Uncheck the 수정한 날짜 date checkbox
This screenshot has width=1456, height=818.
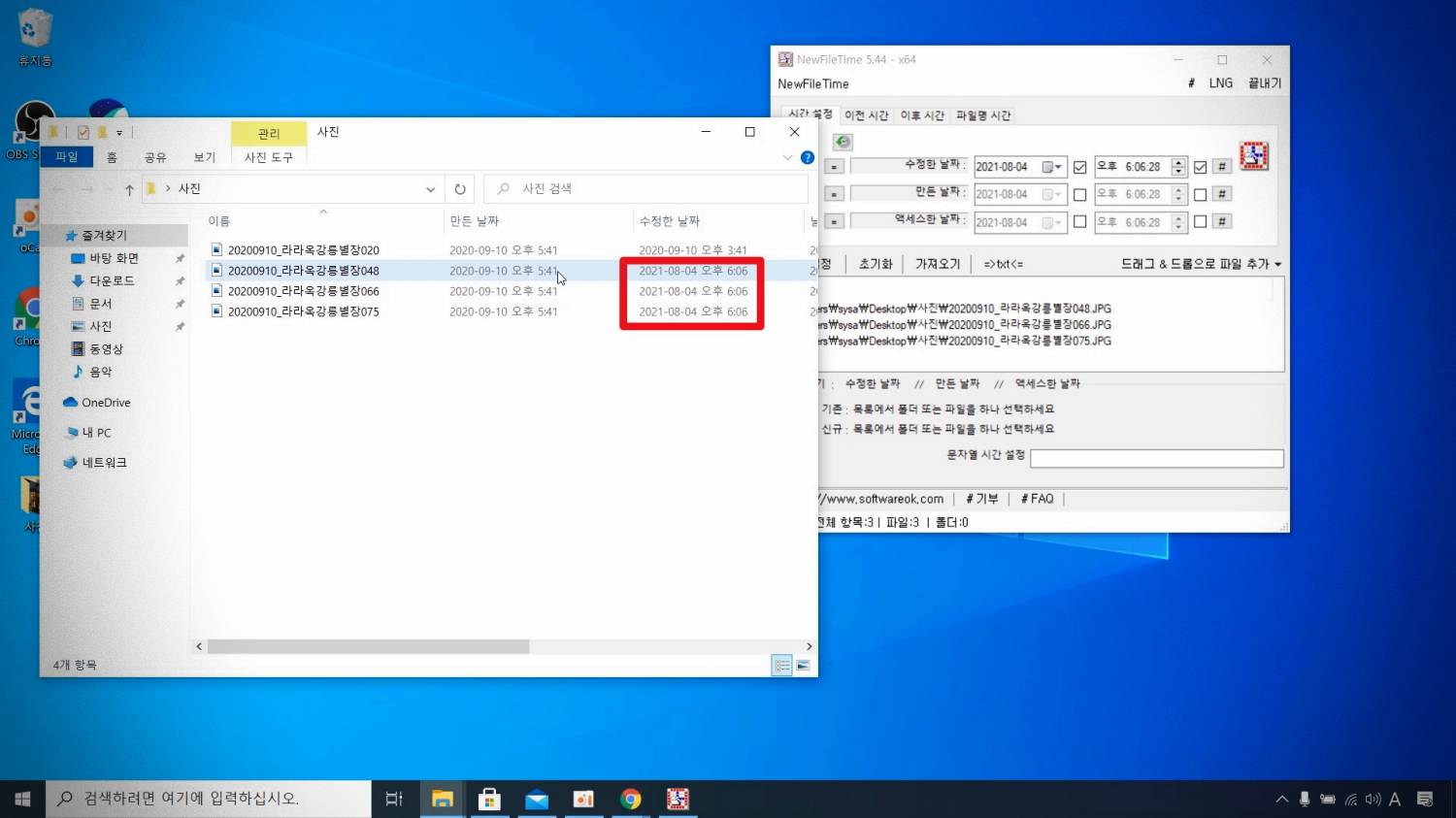pyautogui.click(x=1079, y=167)
